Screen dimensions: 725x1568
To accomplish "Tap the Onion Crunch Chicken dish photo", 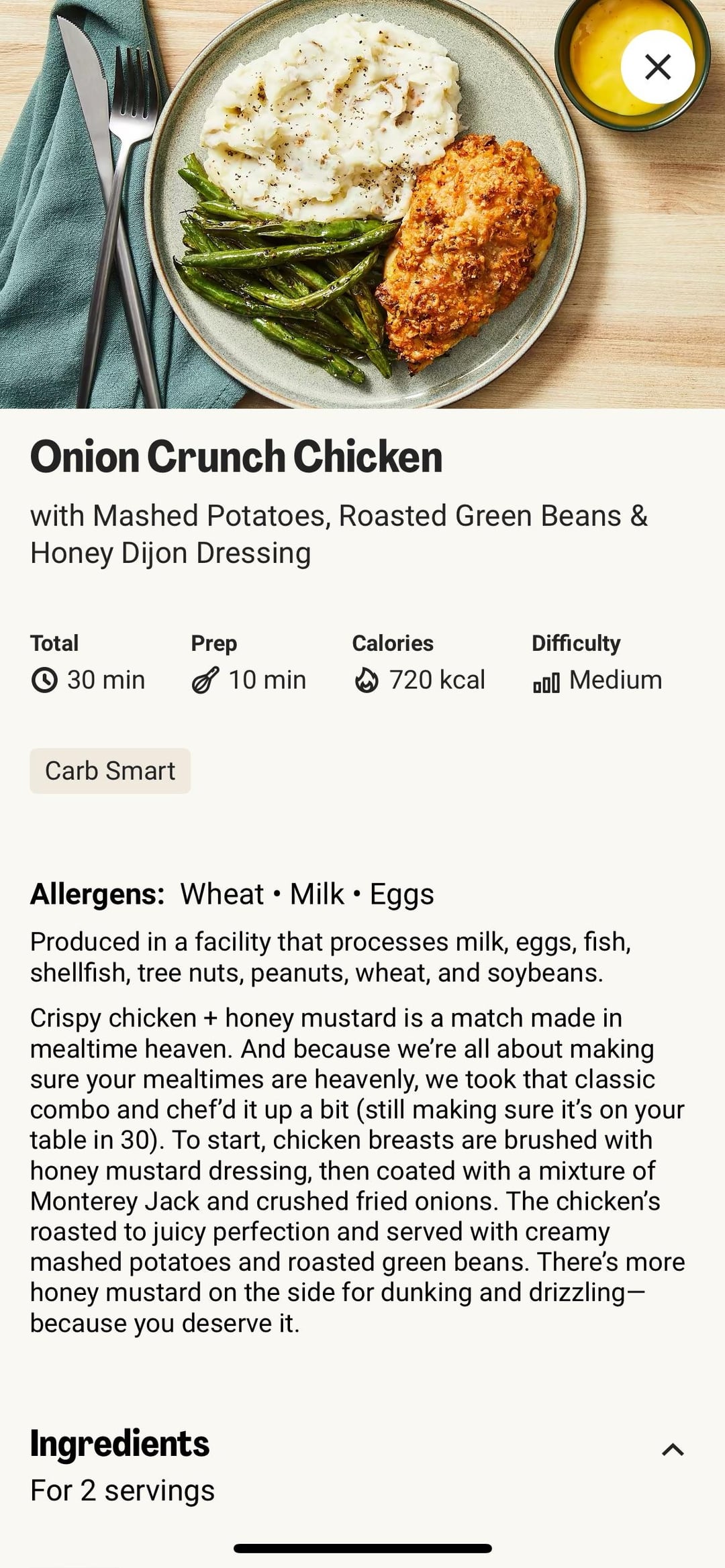I will [362, 201].
